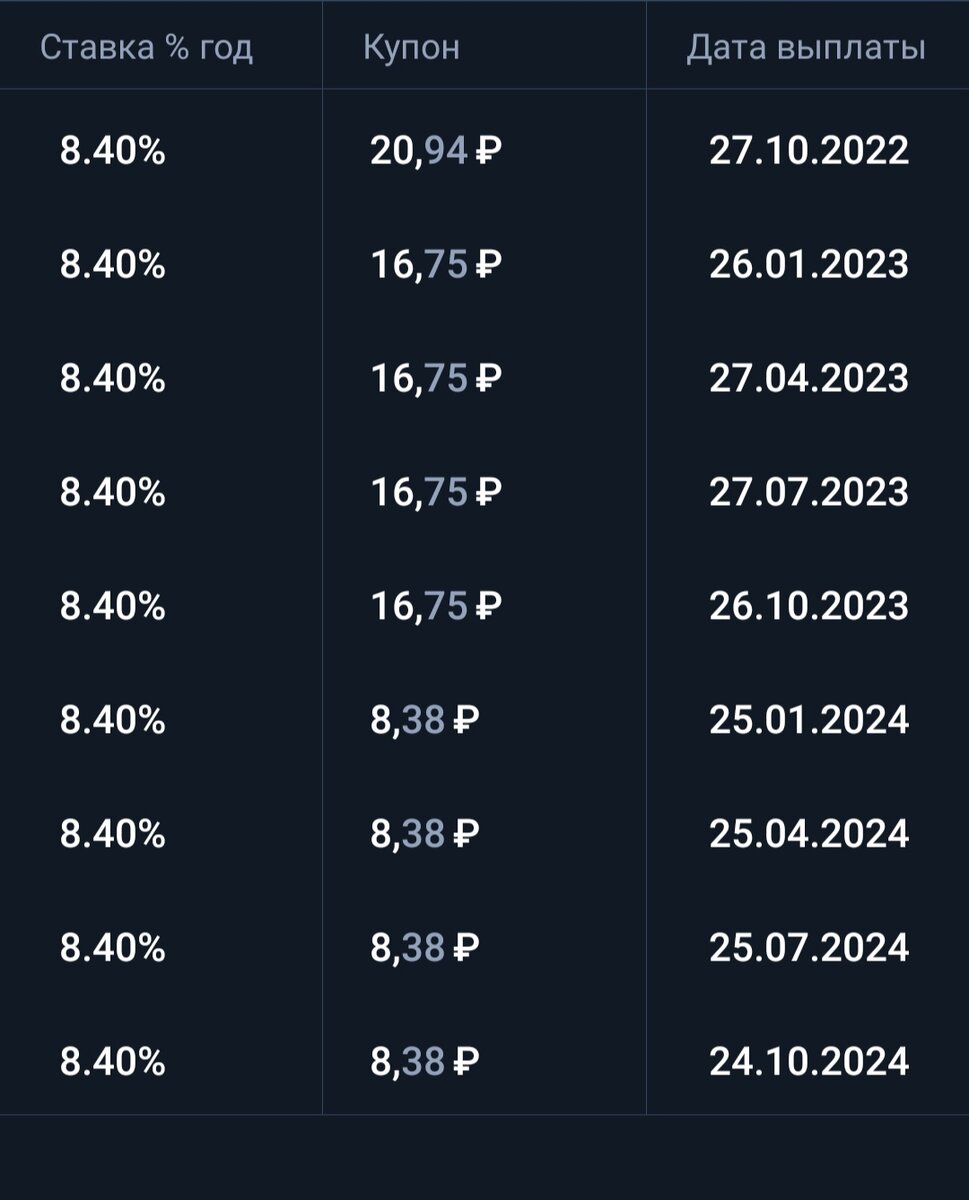Click the date 25.01.2024
This screenshot has width=969, height=1200.
809,720
